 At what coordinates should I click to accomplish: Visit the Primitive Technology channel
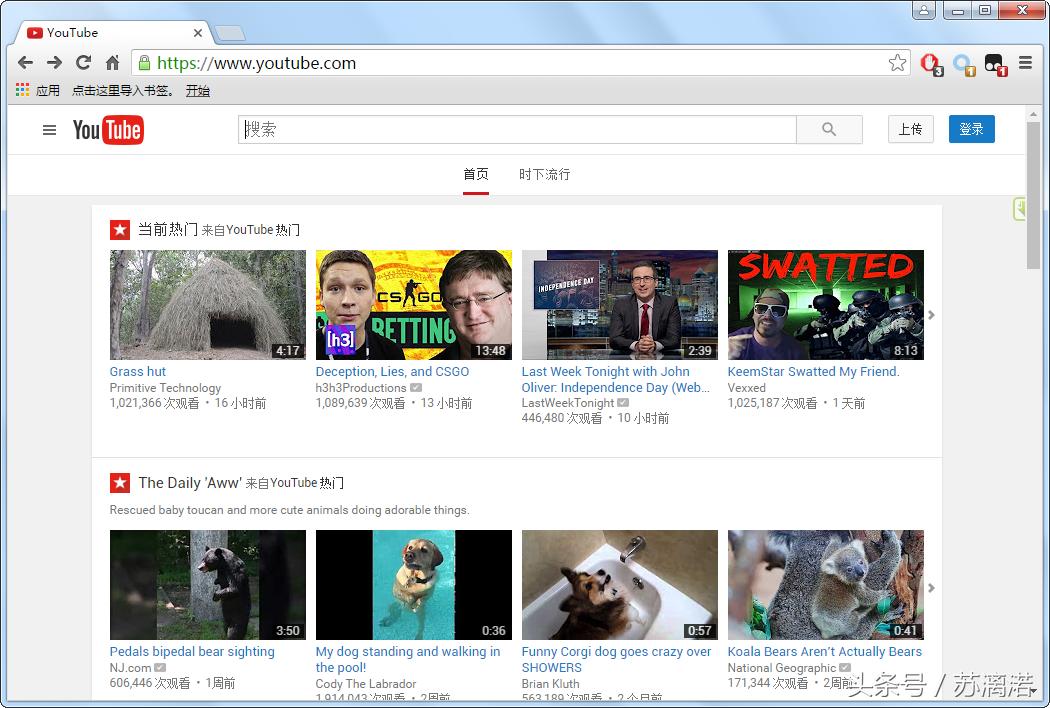[x=165, y=388]
